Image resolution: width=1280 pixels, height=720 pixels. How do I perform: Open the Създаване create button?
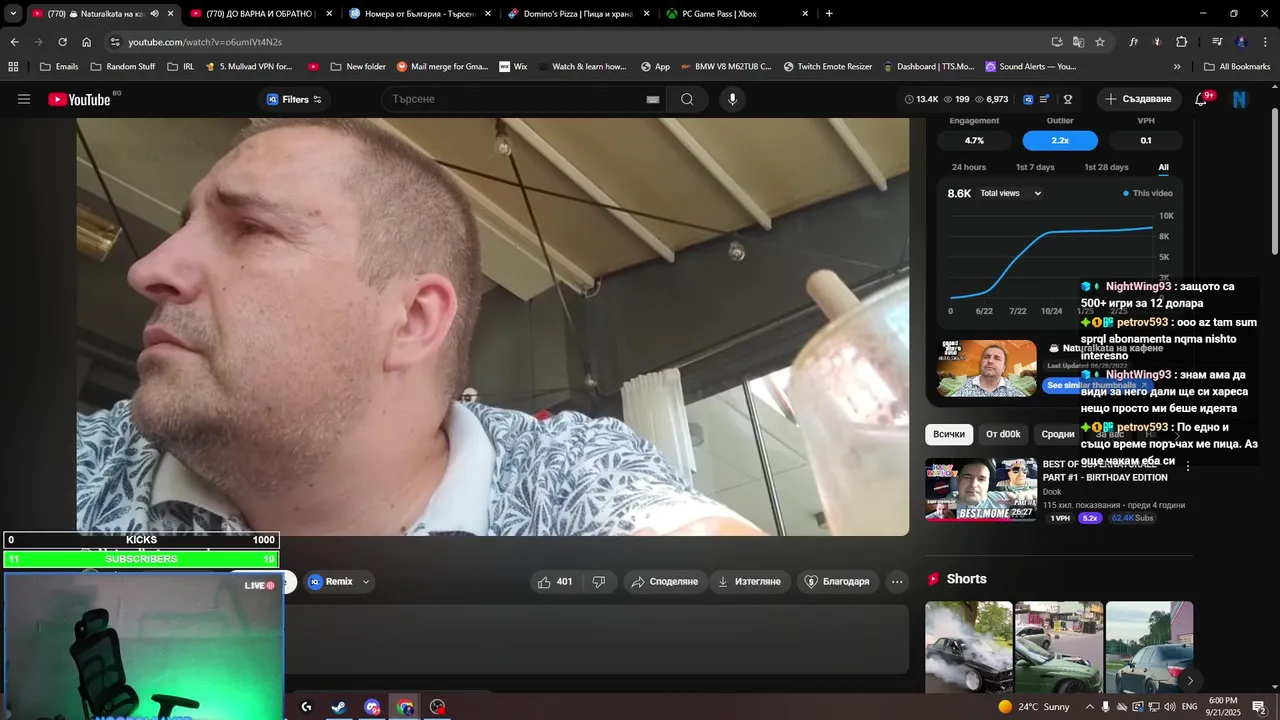point(1138,99)
